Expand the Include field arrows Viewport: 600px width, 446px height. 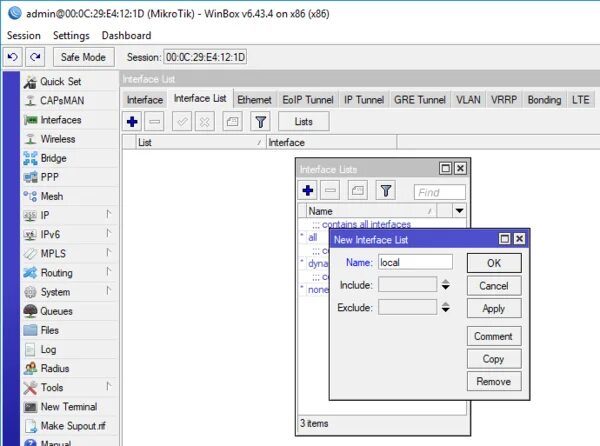point(445,285)
